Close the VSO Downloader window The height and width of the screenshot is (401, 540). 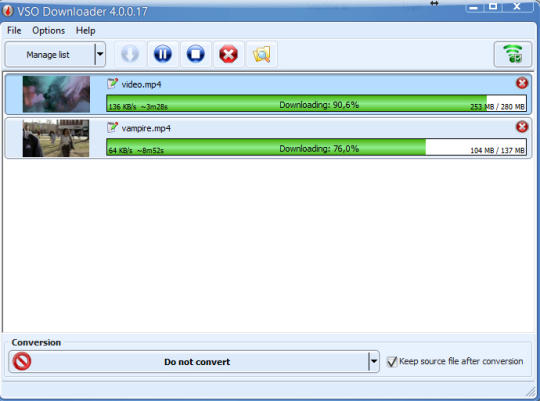(x=517, y=7)
